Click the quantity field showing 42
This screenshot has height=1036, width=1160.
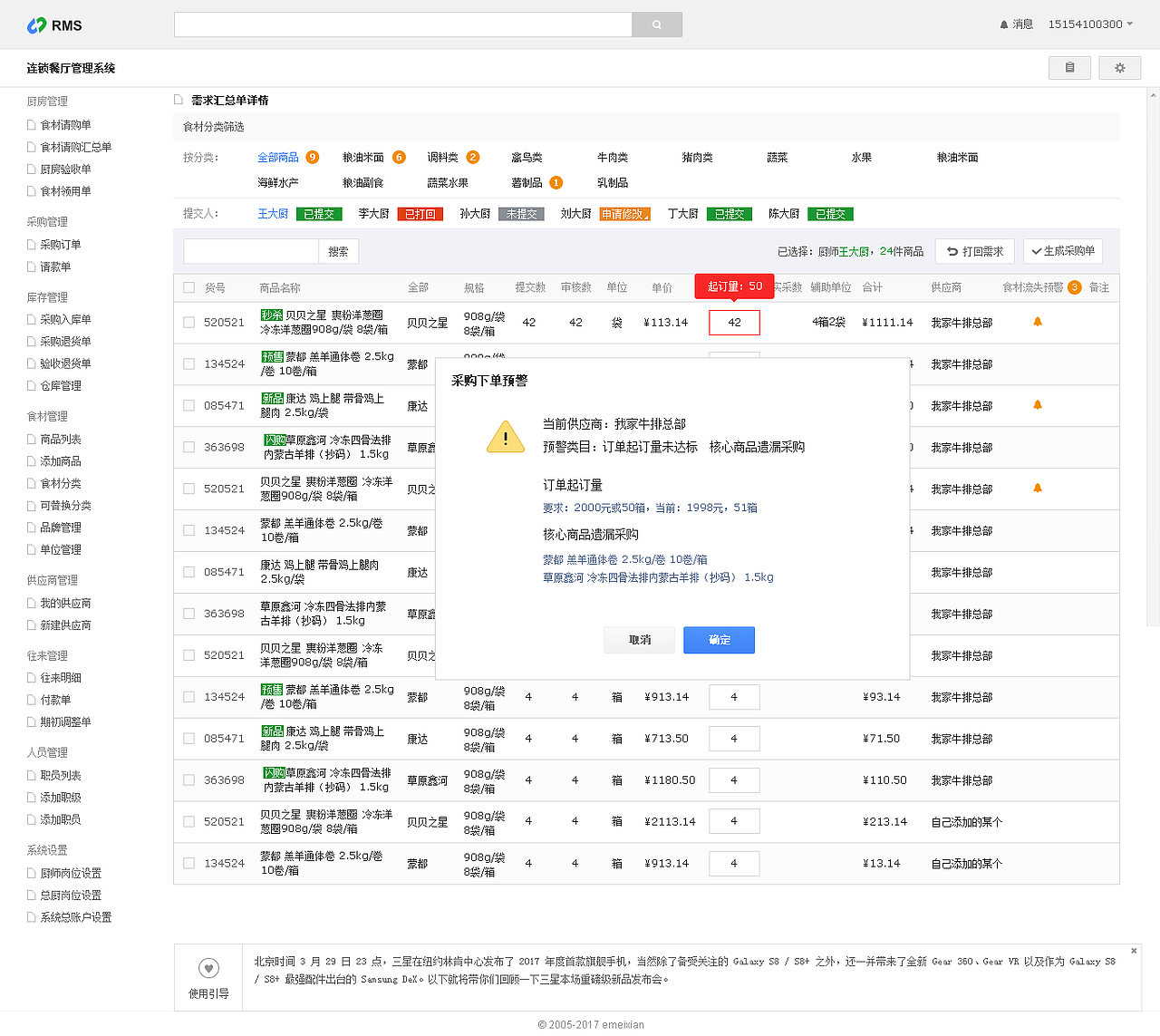(734, 323)
